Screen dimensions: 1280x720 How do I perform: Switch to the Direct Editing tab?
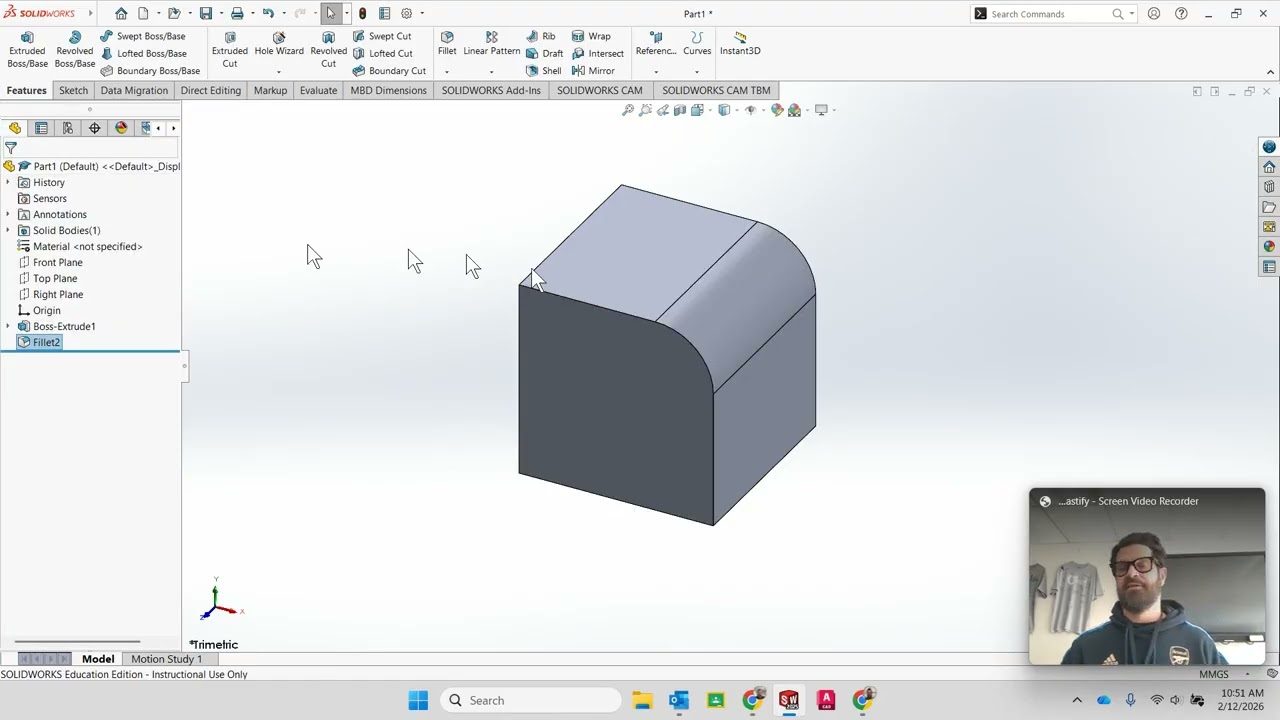[210, 90]
